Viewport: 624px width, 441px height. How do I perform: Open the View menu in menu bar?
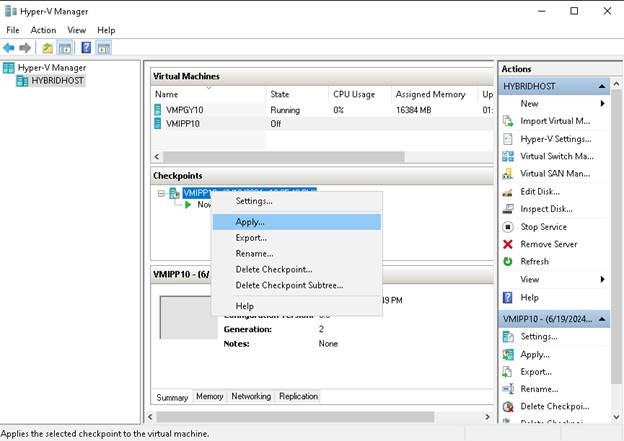point(76,30)
